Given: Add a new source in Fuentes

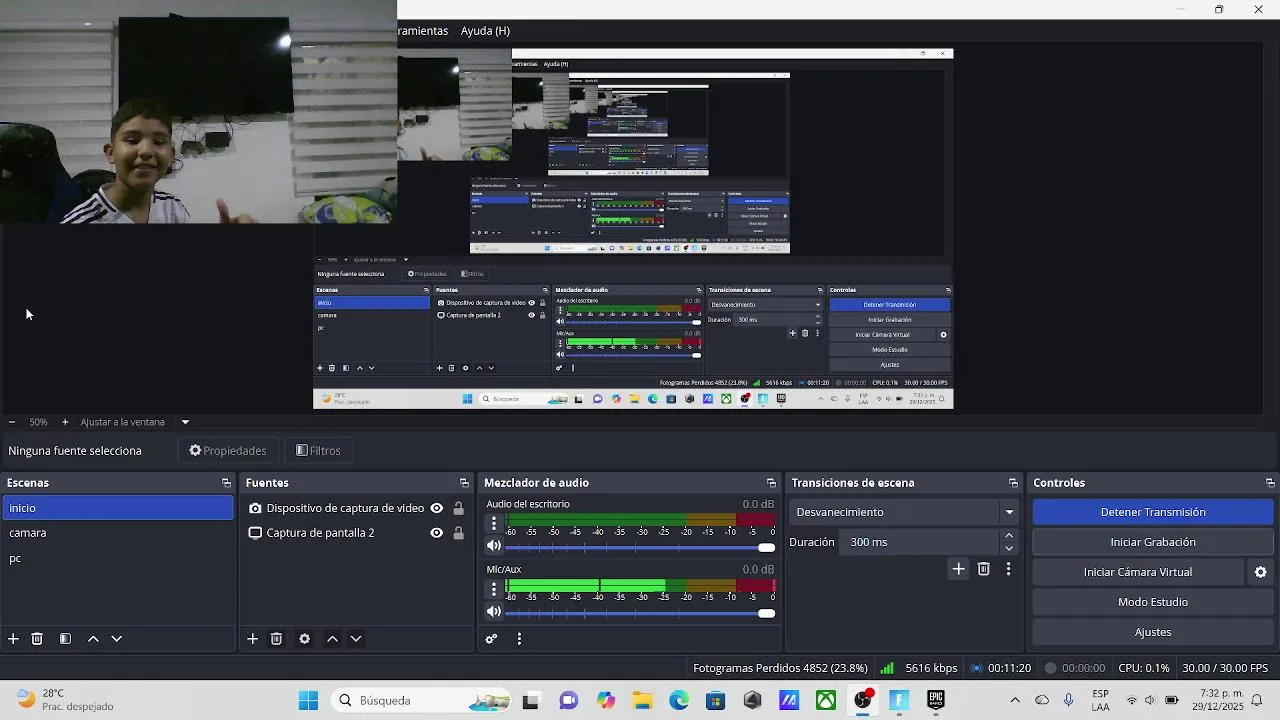Looking at the screenshot, I should [253, 639].
